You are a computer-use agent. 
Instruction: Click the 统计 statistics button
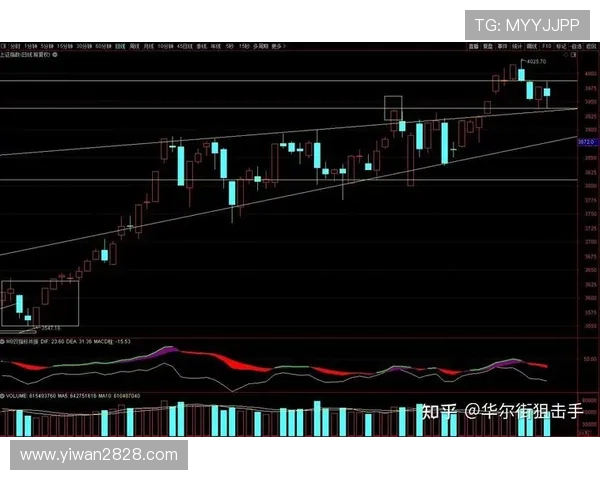(517, 46)
